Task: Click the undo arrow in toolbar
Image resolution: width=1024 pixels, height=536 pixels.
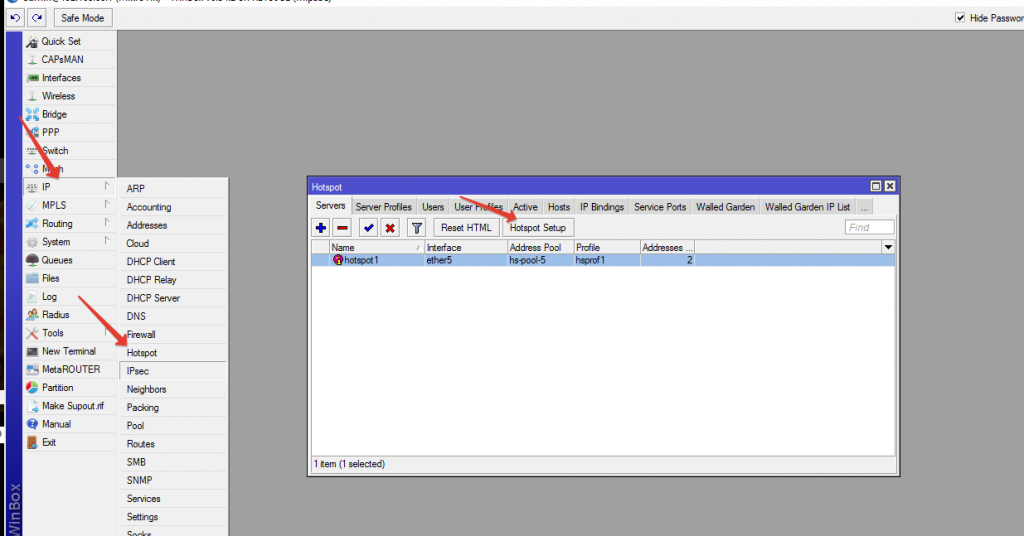Action: click(15, 18)
